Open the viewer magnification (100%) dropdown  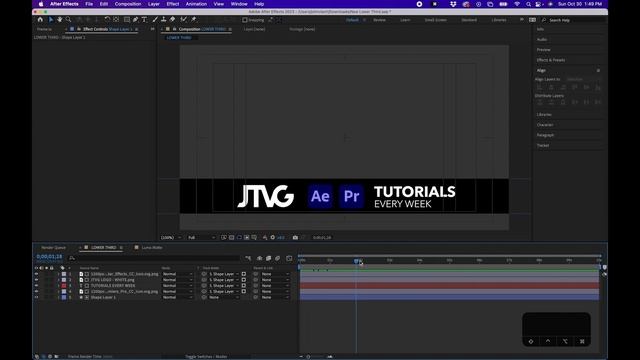pyautogui.click(x=171, y=237)
